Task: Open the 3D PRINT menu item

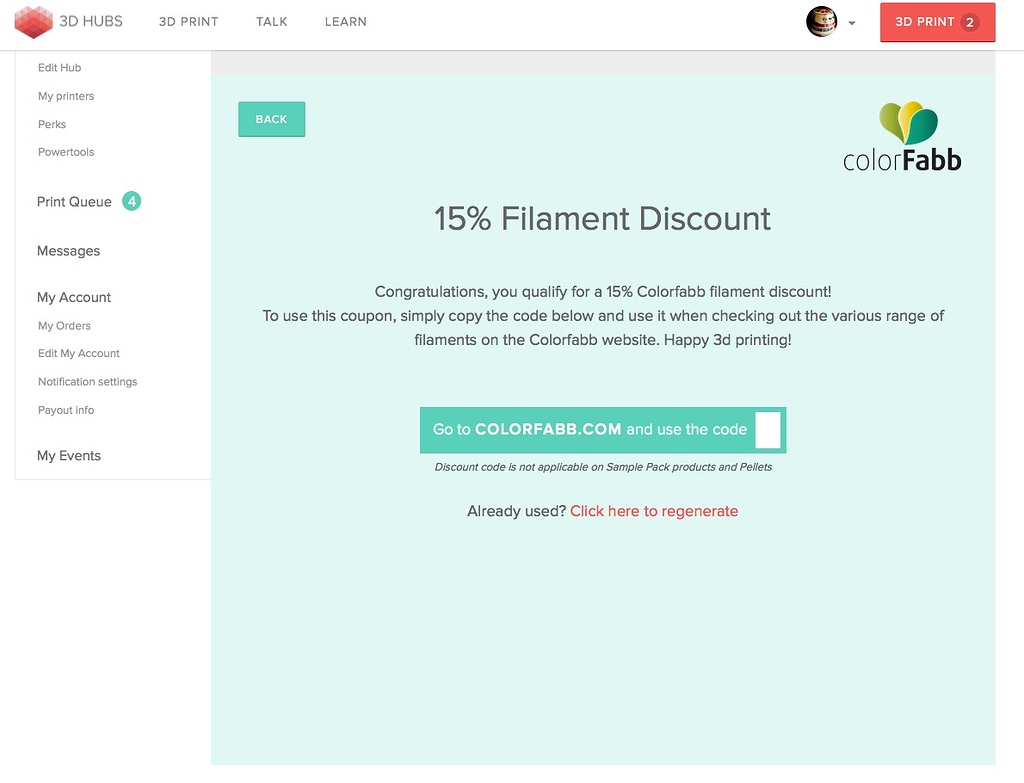Action: click(x=188, y=21)
